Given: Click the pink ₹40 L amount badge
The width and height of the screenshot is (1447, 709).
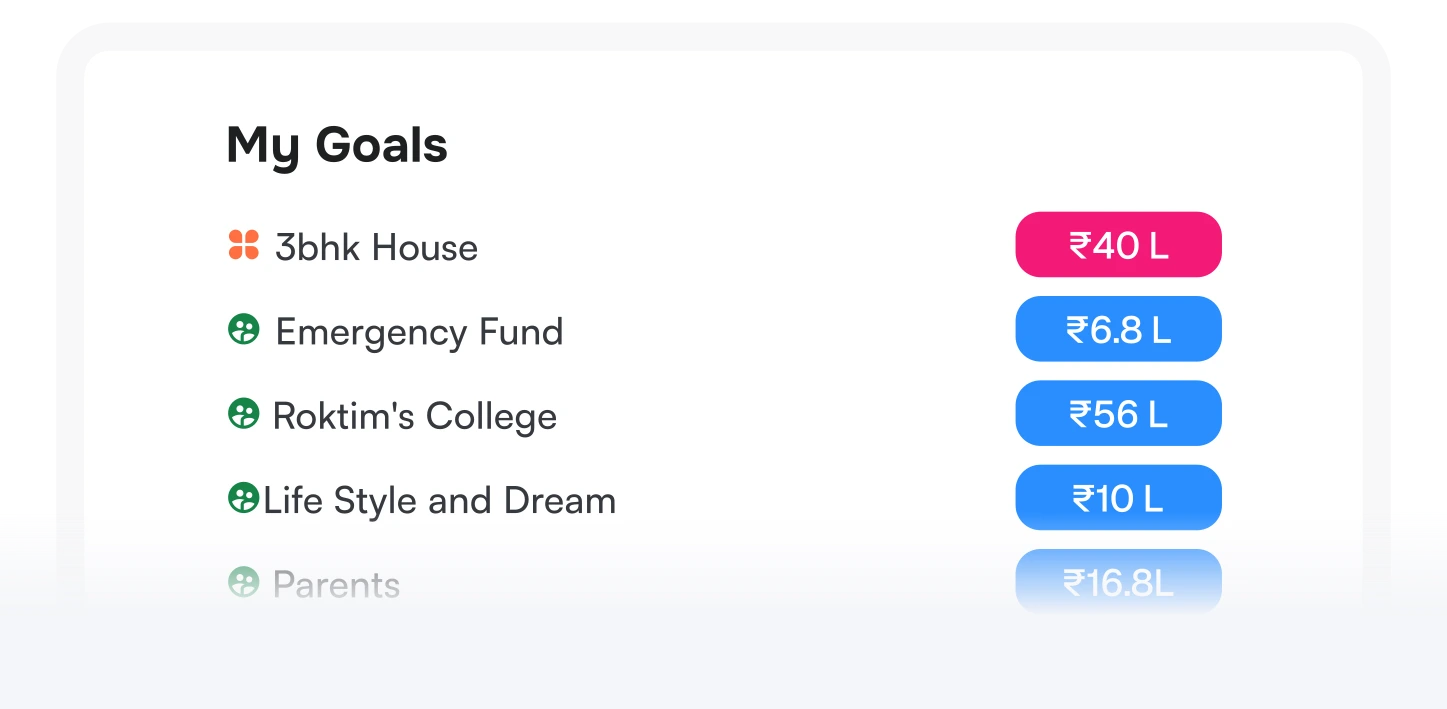Looking at the screenshot, I should click(x=1118, y=245).
